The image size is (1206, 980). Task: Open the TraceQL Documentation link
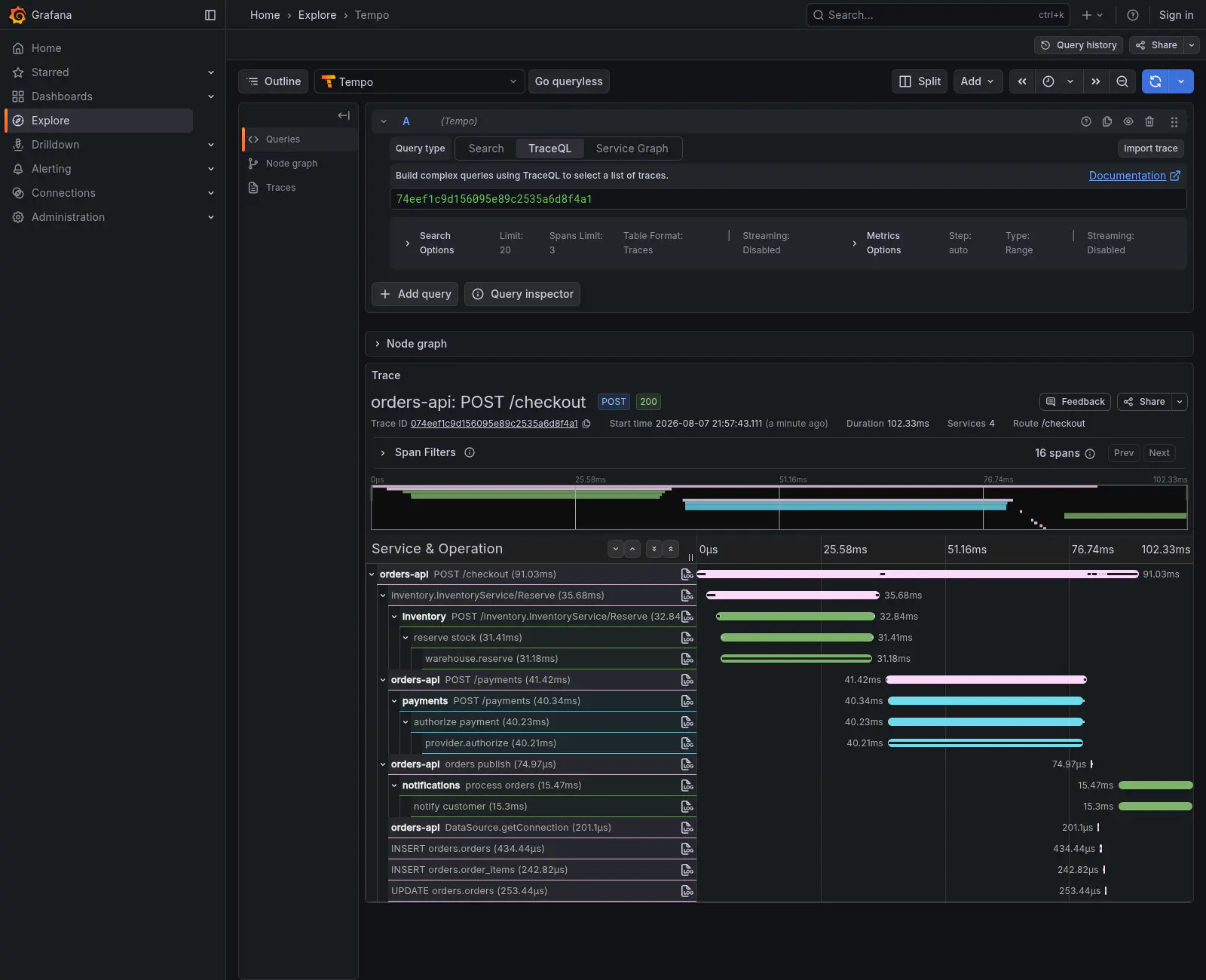click(x=1134, y=176)
